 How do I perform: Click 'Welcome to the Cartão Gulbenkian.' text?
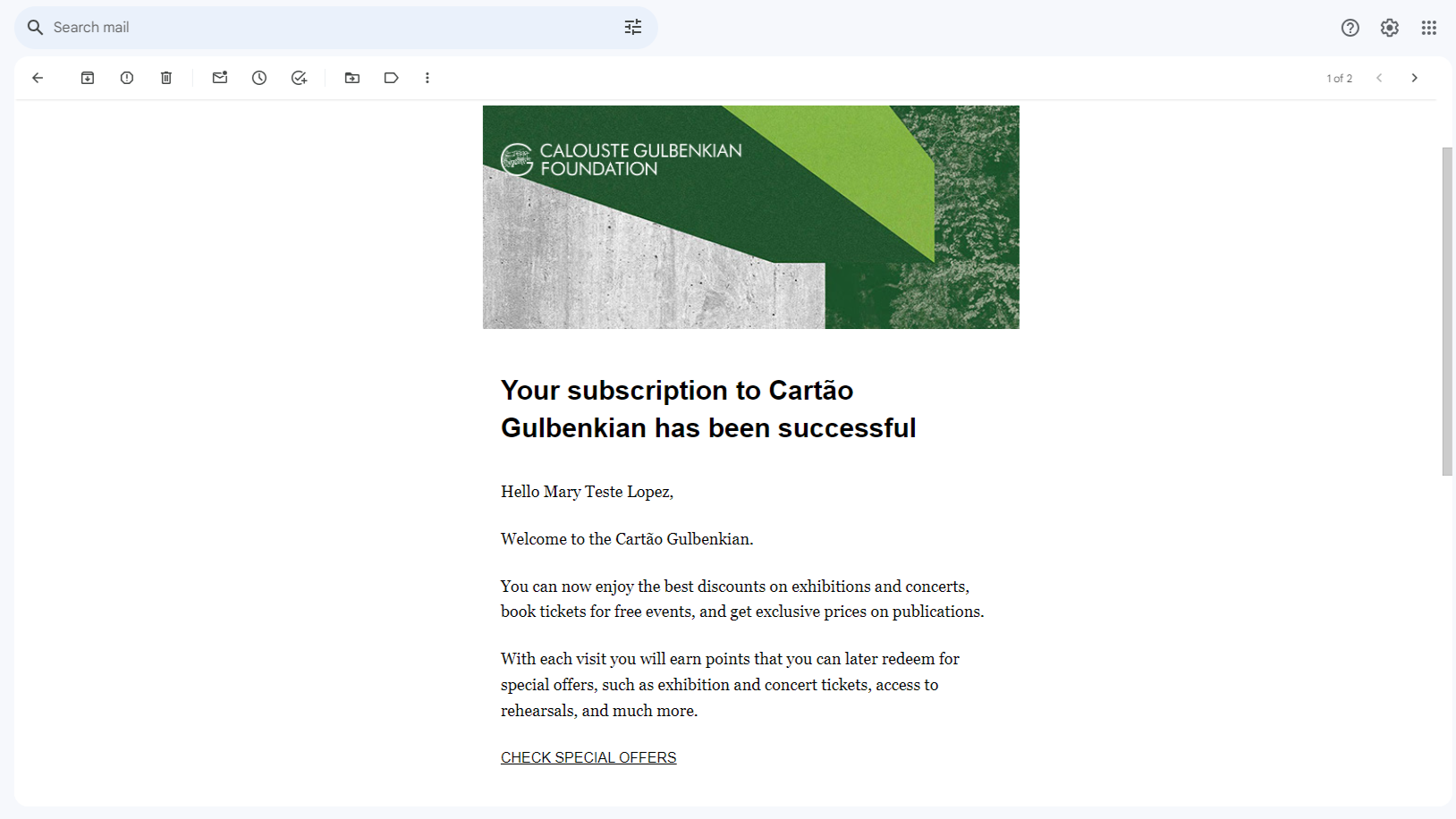coord(627,539)
